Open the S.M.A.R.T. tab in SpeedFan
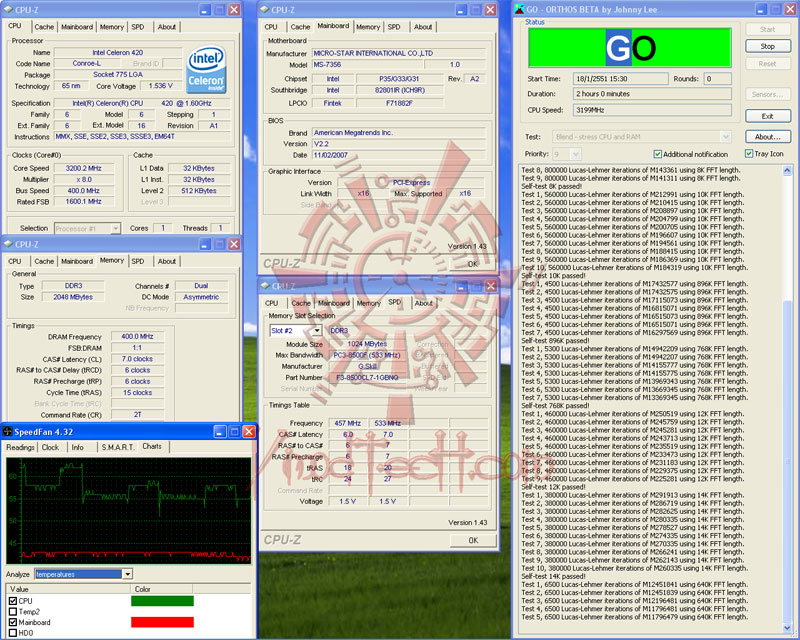The width and height of the screenshot is (800, 640). (x=118, y=447)
